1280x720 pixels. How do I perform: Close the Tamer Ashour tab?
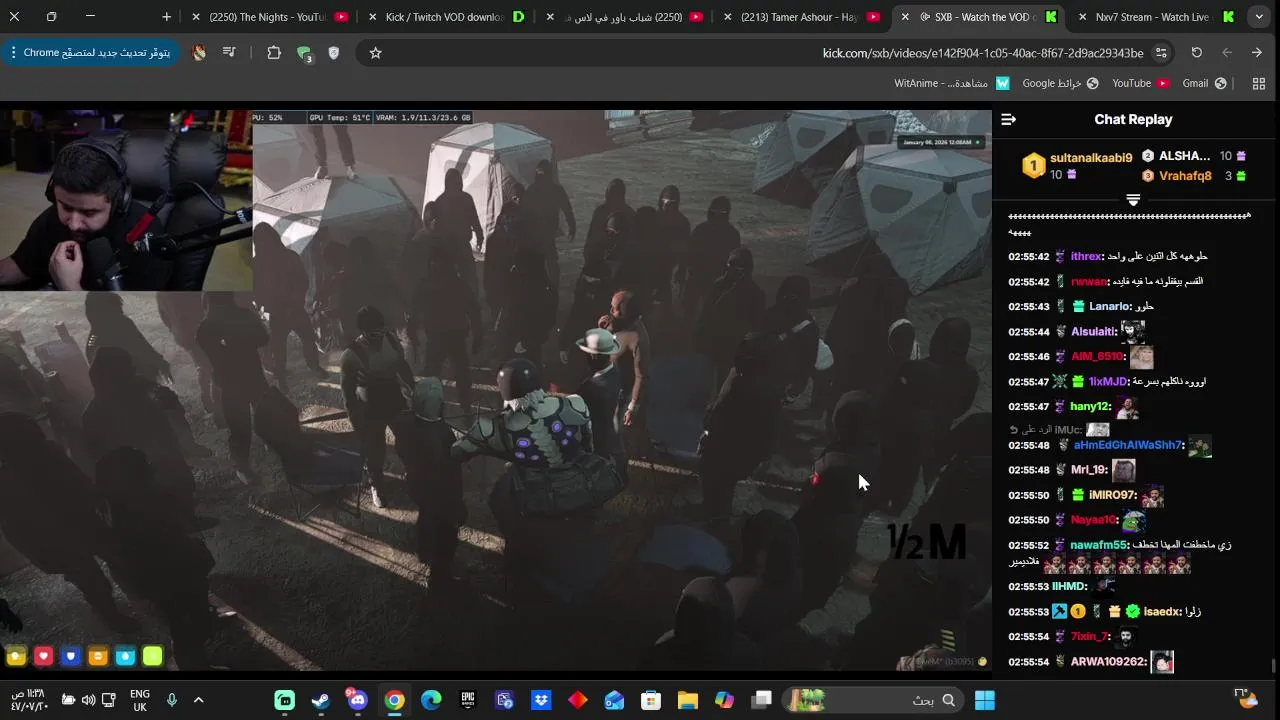pos(727,17)
